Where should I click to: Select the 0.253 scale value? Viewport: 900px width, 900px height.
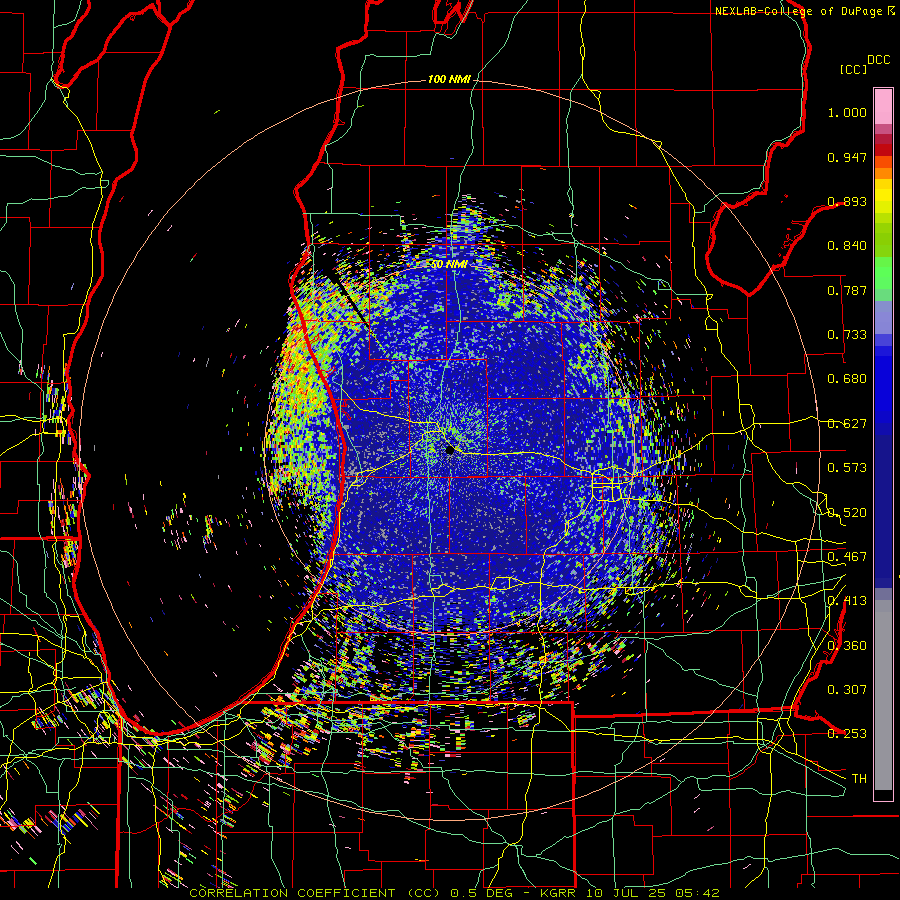pos(847,734)
